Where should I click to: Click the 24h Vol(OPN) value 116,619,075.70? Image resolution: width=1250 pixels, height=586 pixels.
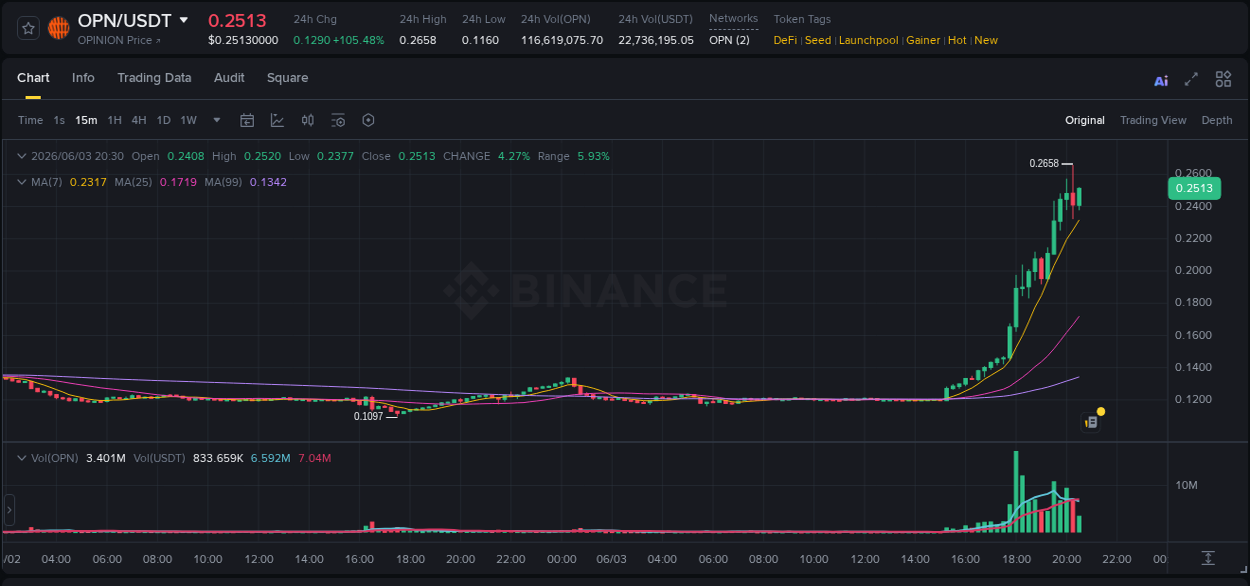562,40
